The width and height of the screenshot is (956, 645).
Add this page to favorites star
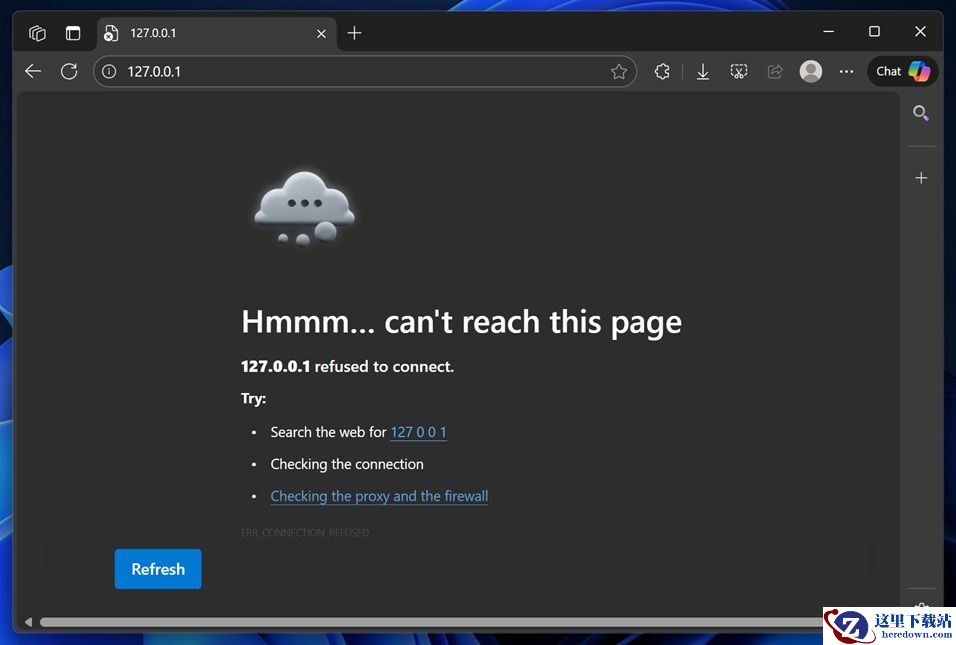click(x=619, y=71)
